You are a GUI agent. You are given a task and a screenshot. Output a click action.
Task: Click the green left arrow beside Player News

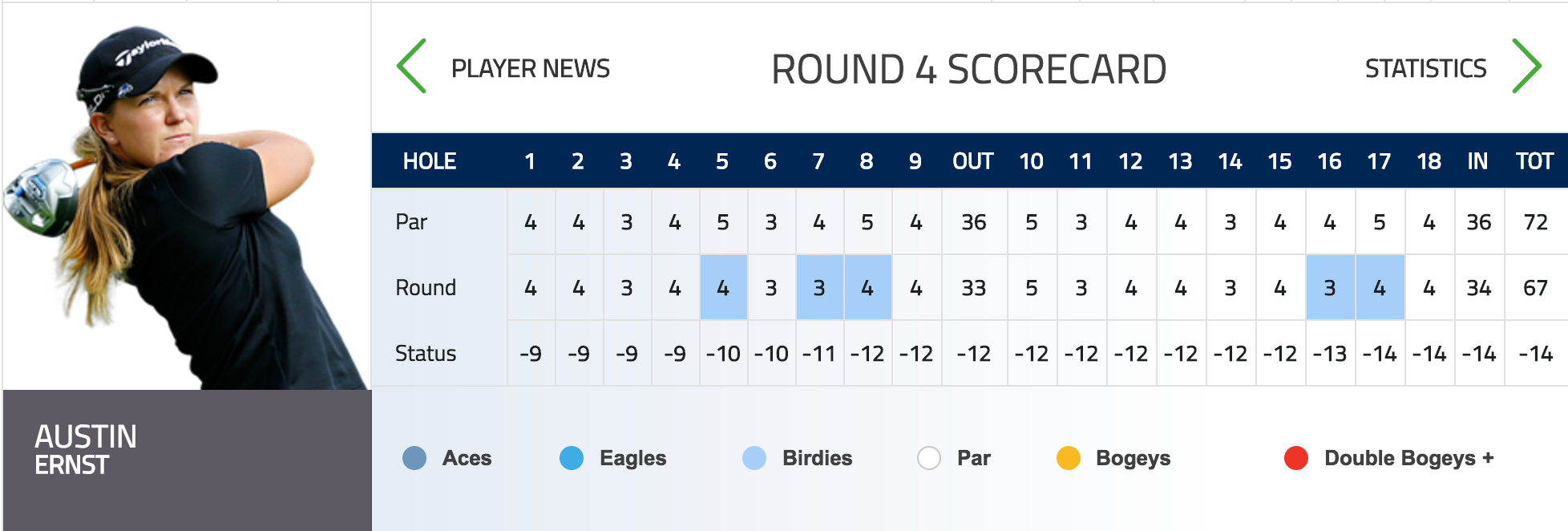pyautogui.click(x=411, y=67)
